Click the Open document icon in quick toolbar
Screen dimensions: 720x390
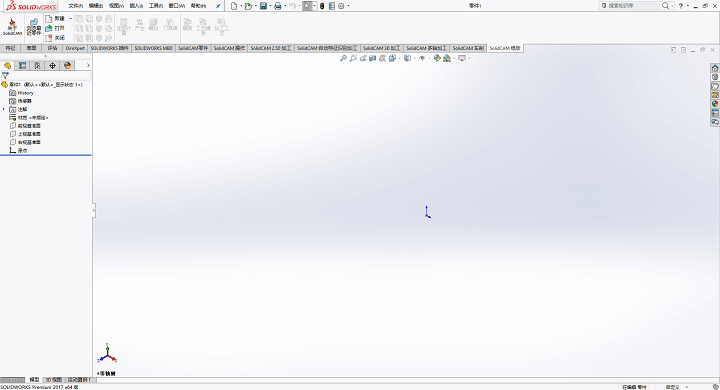[x=248, y=6]
